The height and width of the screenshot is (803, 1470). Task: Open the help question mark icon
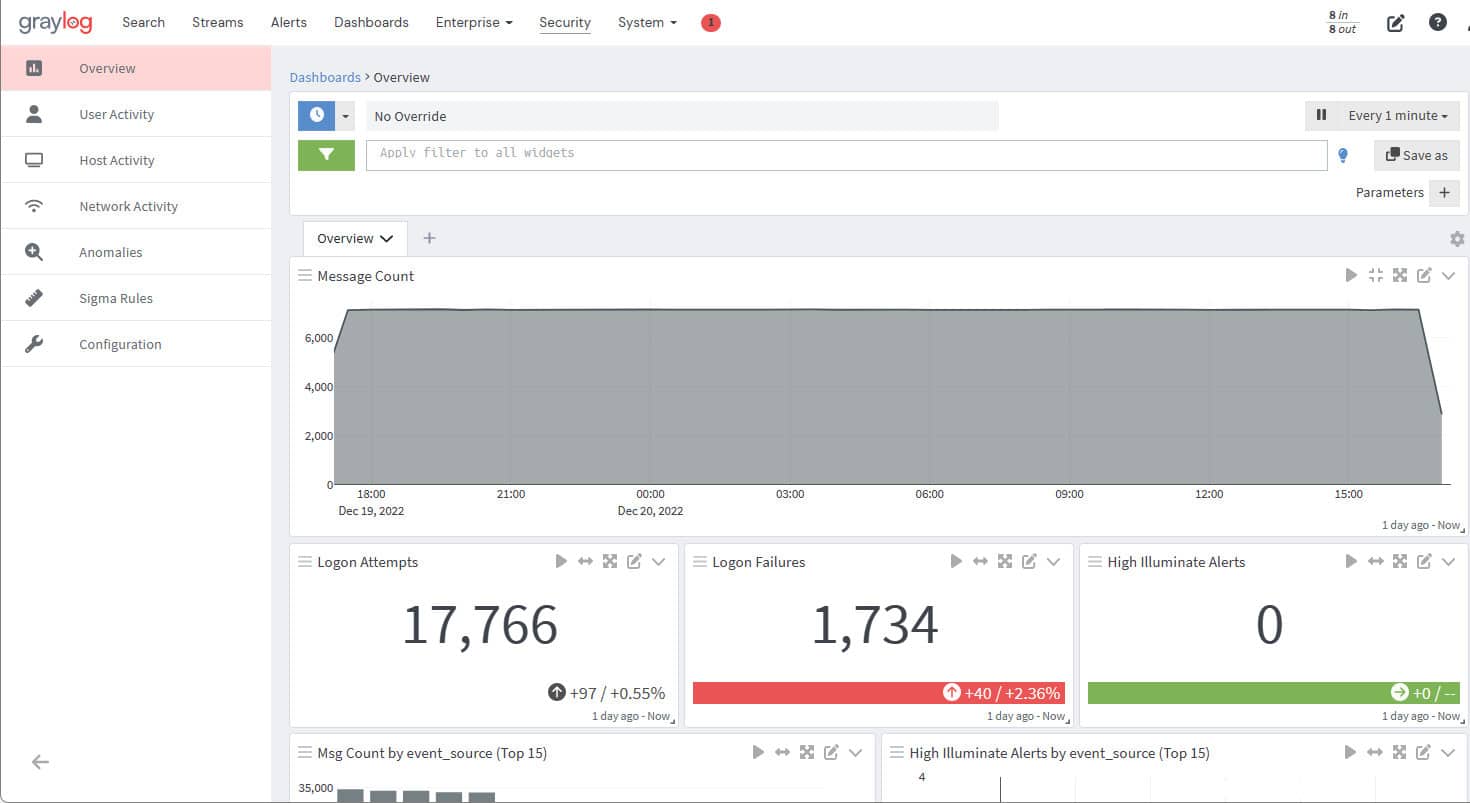click(x=1438, y=22)
